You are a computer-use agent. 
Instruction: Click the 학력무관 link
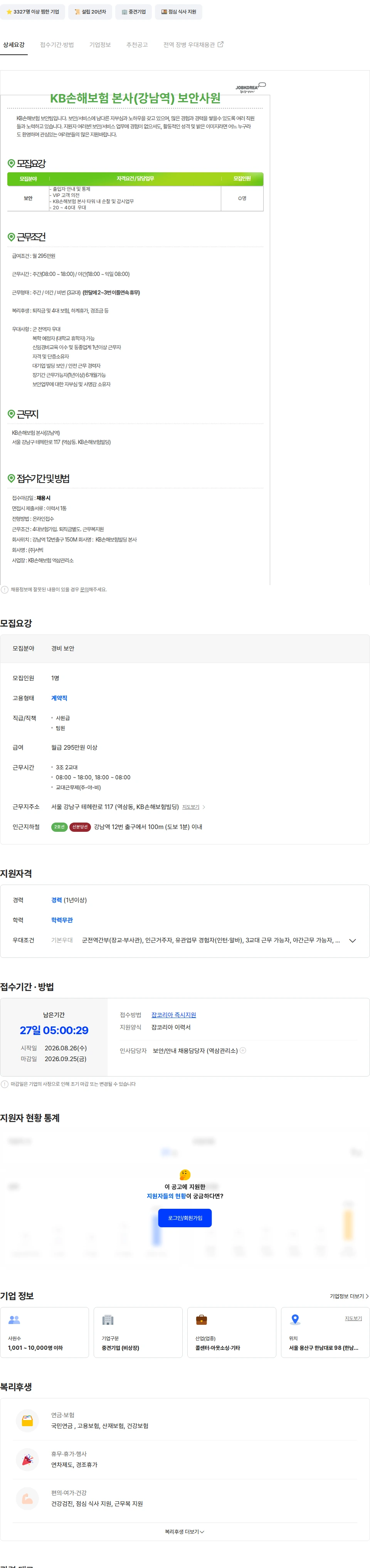tap(62, 920)
